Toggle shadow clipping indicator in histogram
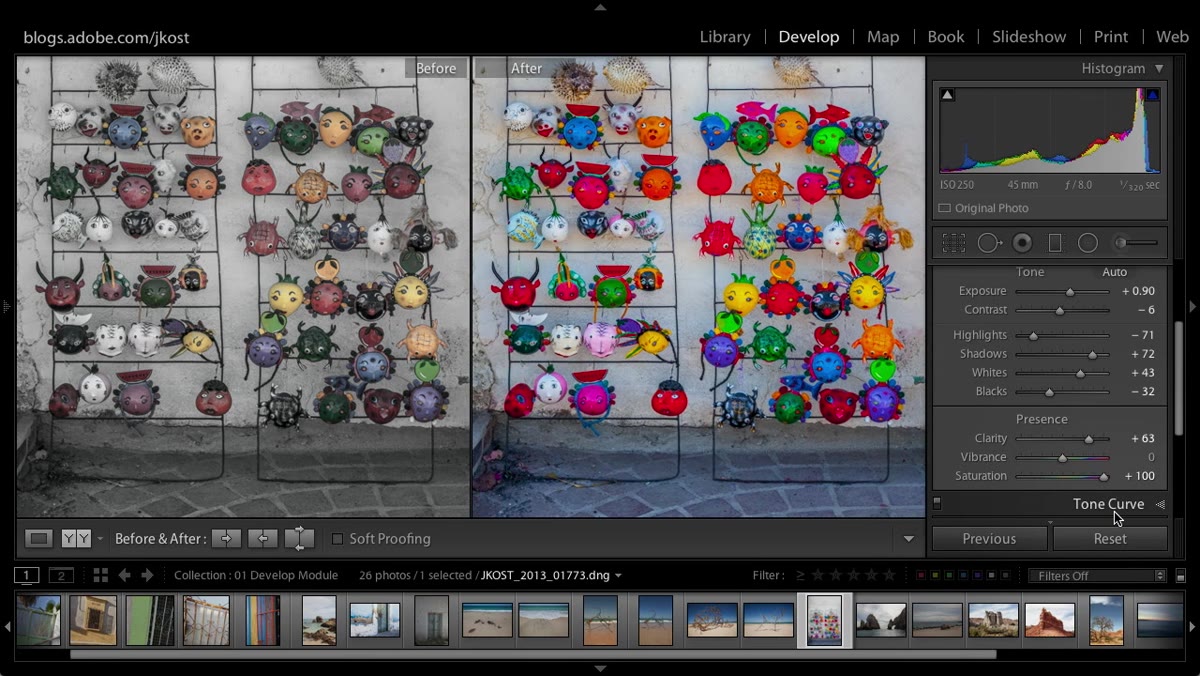 [x=948, y=95]
